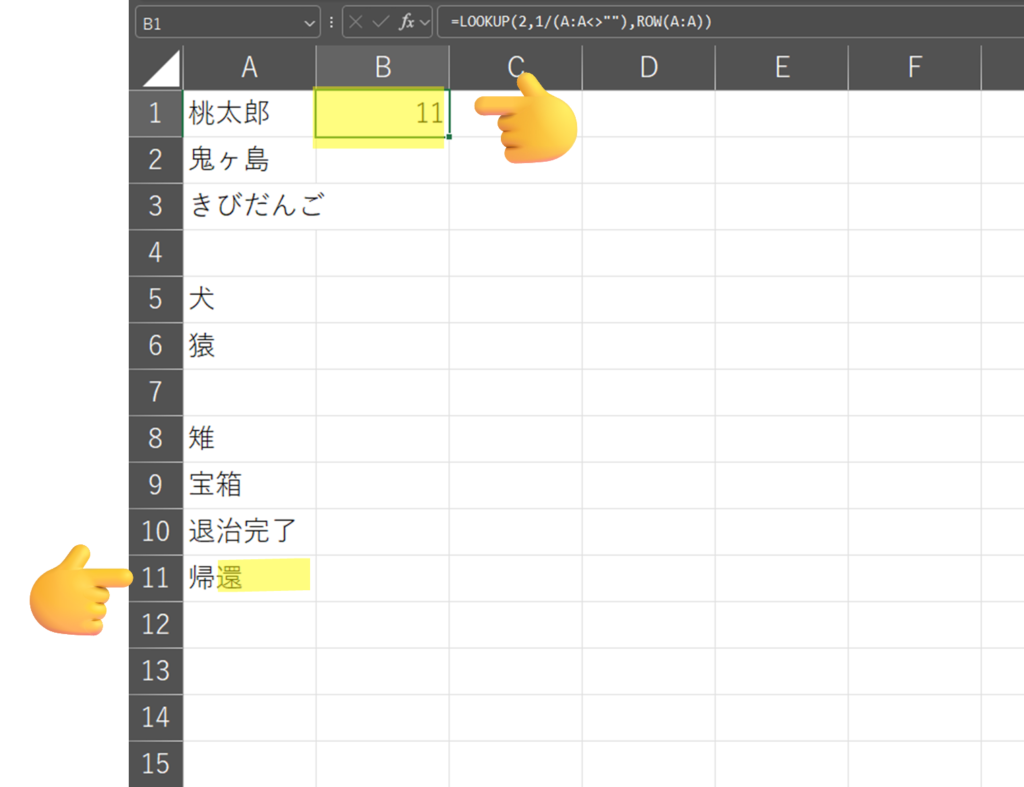Click the three-dot resize handle beside Name Box
This screenshot has width=1024, height=787.
click(331, 22)
